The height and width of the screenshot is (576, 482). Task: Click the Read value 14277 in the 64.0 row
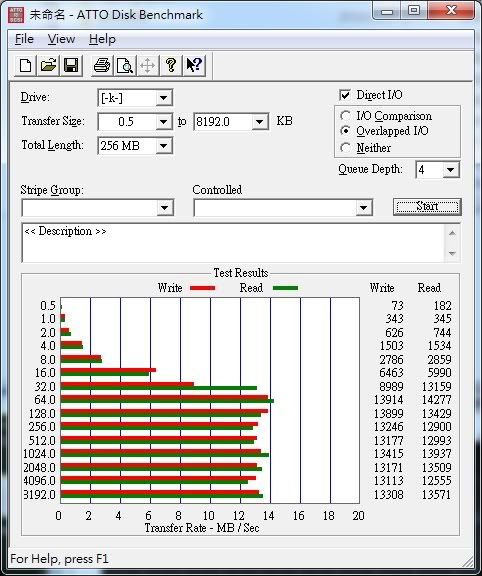click(436, 400)
